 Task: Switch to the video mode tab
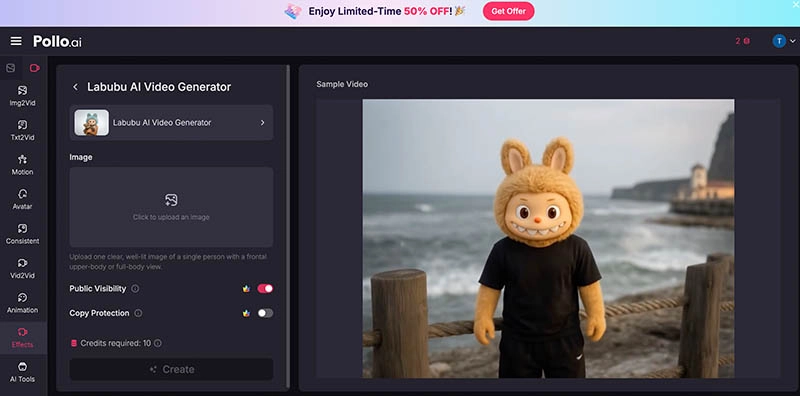pos(35,68)
